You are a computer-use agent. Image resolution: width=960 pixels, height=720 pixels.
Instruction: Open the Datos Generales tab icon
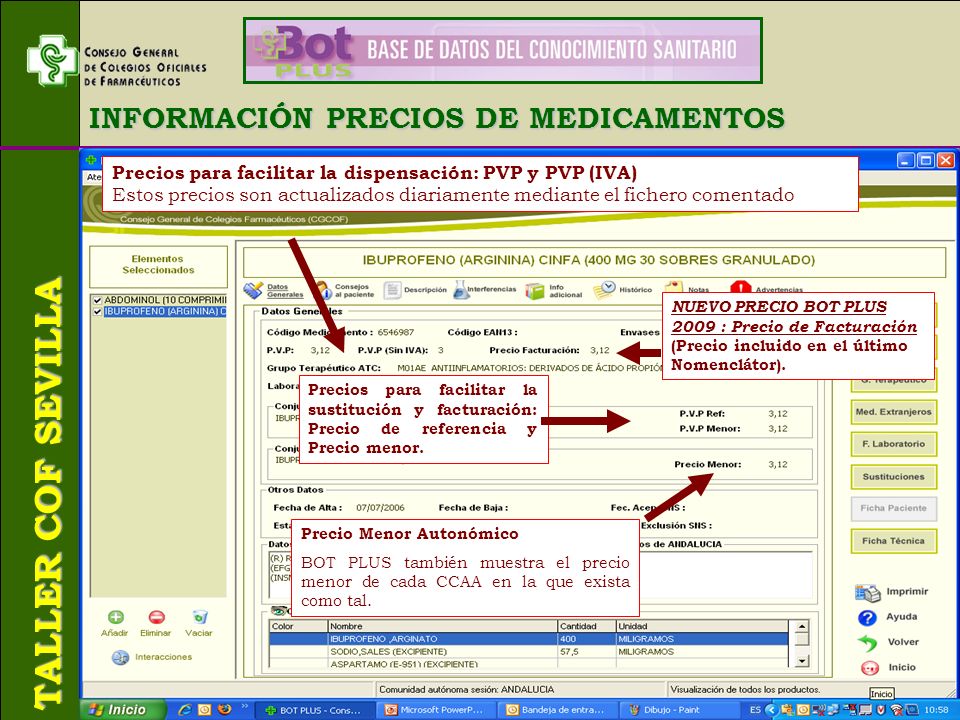click(x=253, y=290)
